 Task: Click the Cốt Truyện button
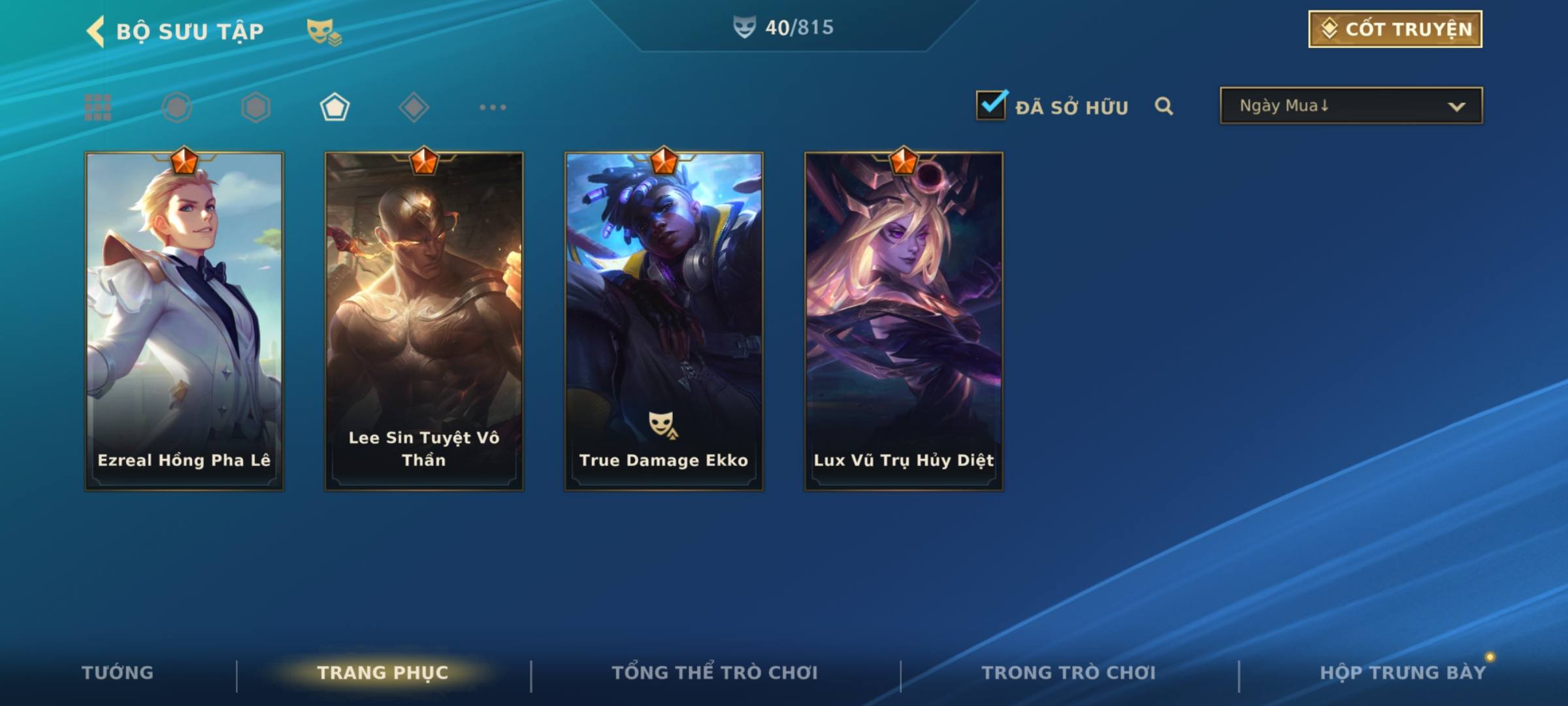1395,29
